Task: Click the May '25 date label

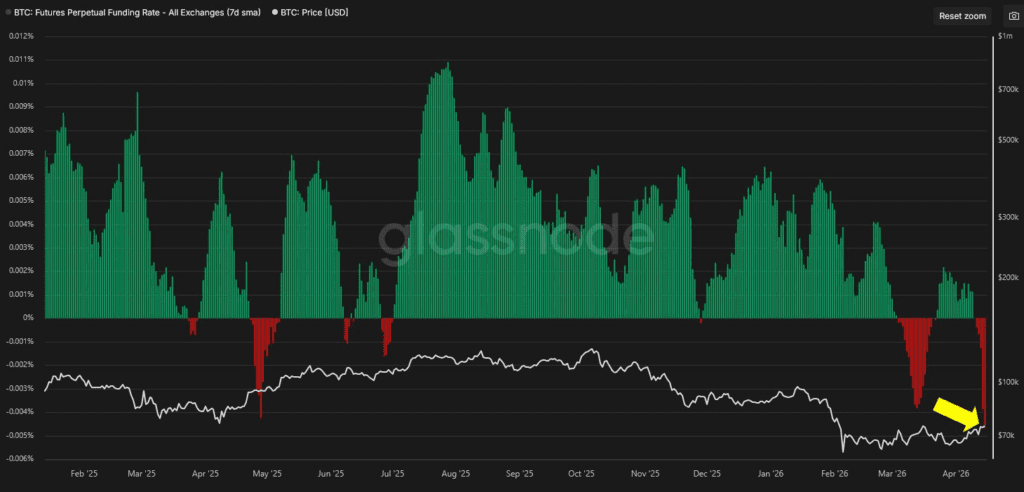Action: pyautogui.click(x=267, y=474)
